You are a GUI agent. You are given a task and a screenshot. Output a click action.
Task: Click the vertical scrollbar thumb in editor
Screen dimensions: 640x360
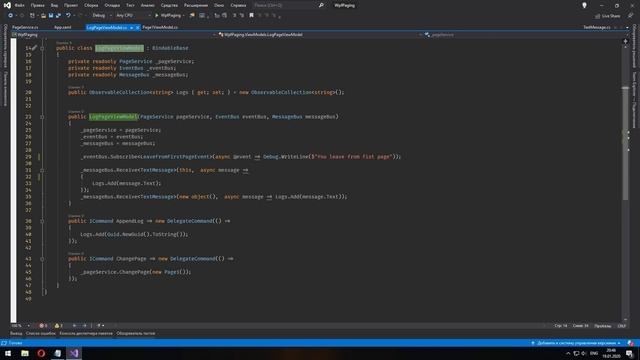(x=625, y=144)
